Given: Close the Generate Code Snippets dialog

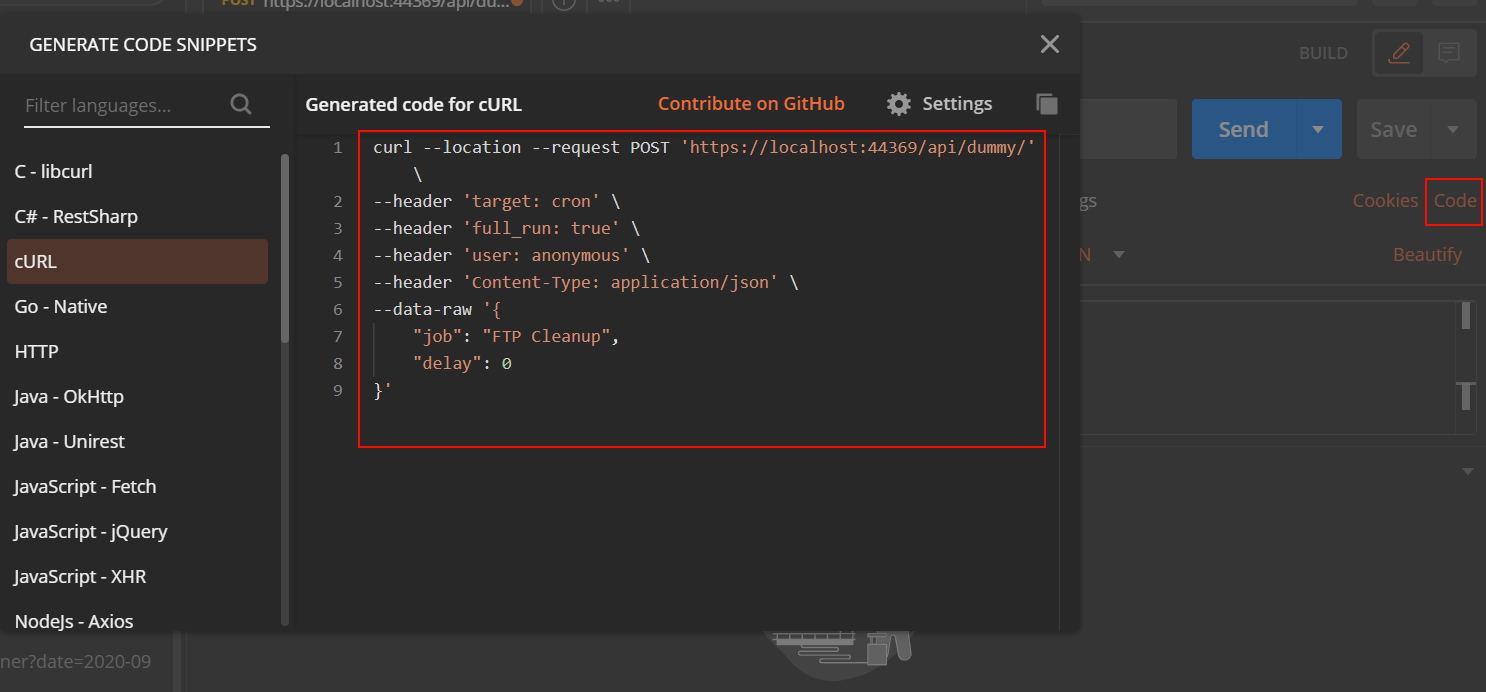Looking at the screenshot, I should coord(1049,44).
